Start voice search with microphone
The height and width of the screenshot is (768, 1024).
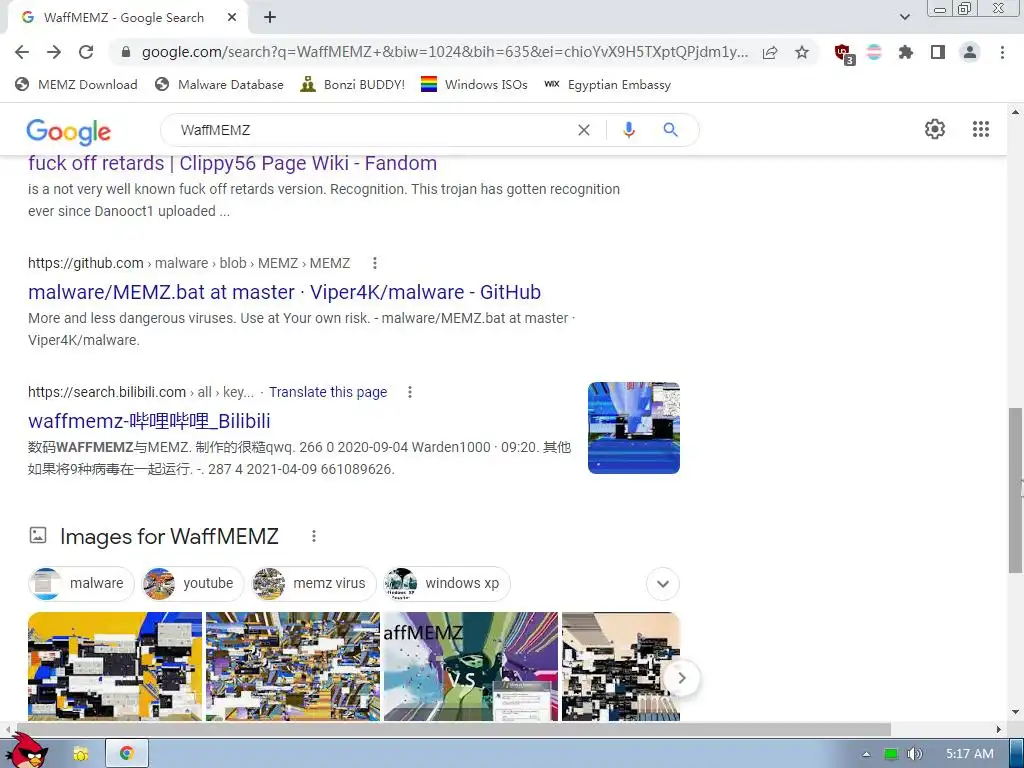(x=628, y=130)
